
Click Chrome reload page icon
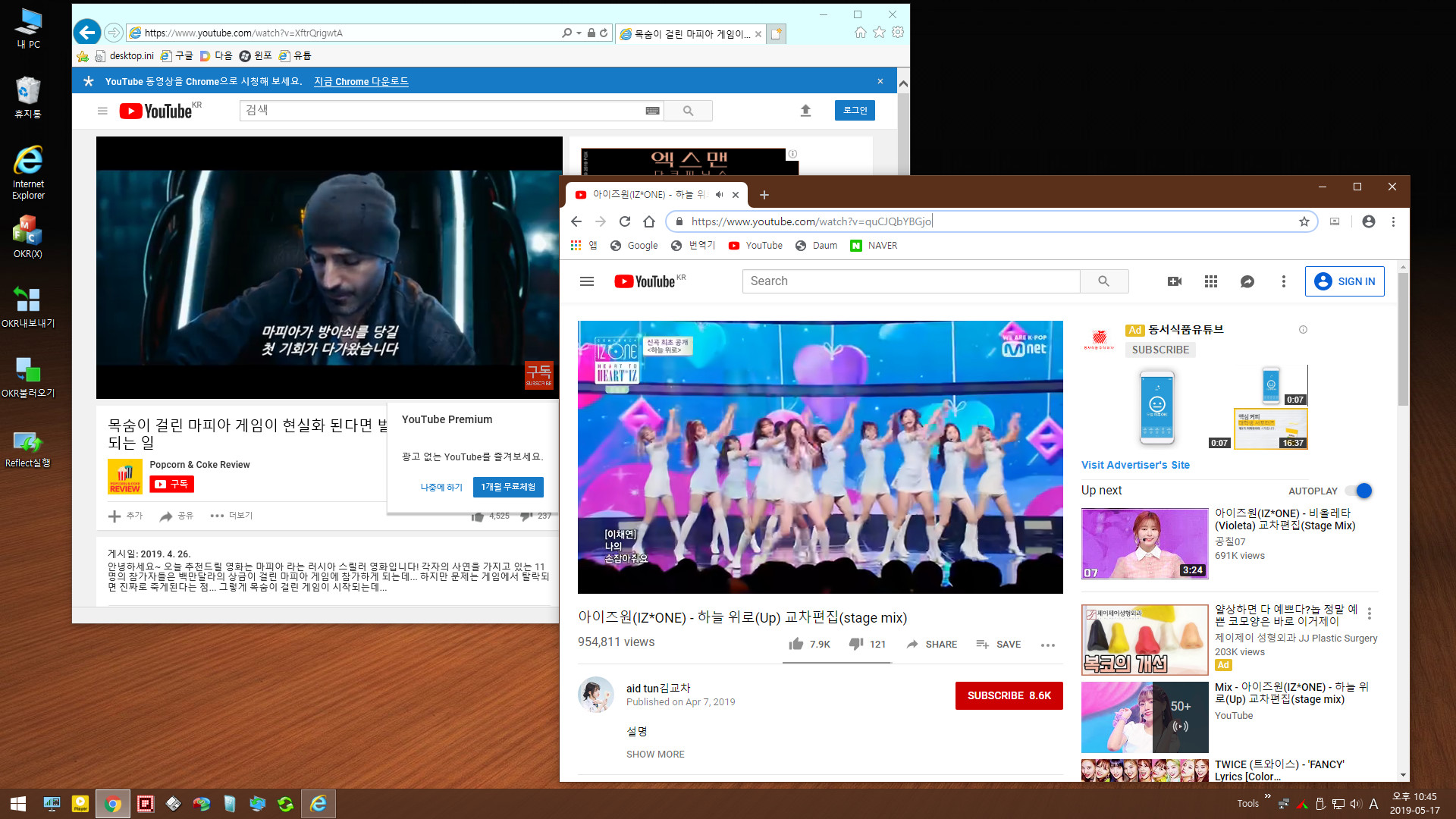tap(625, 221)
